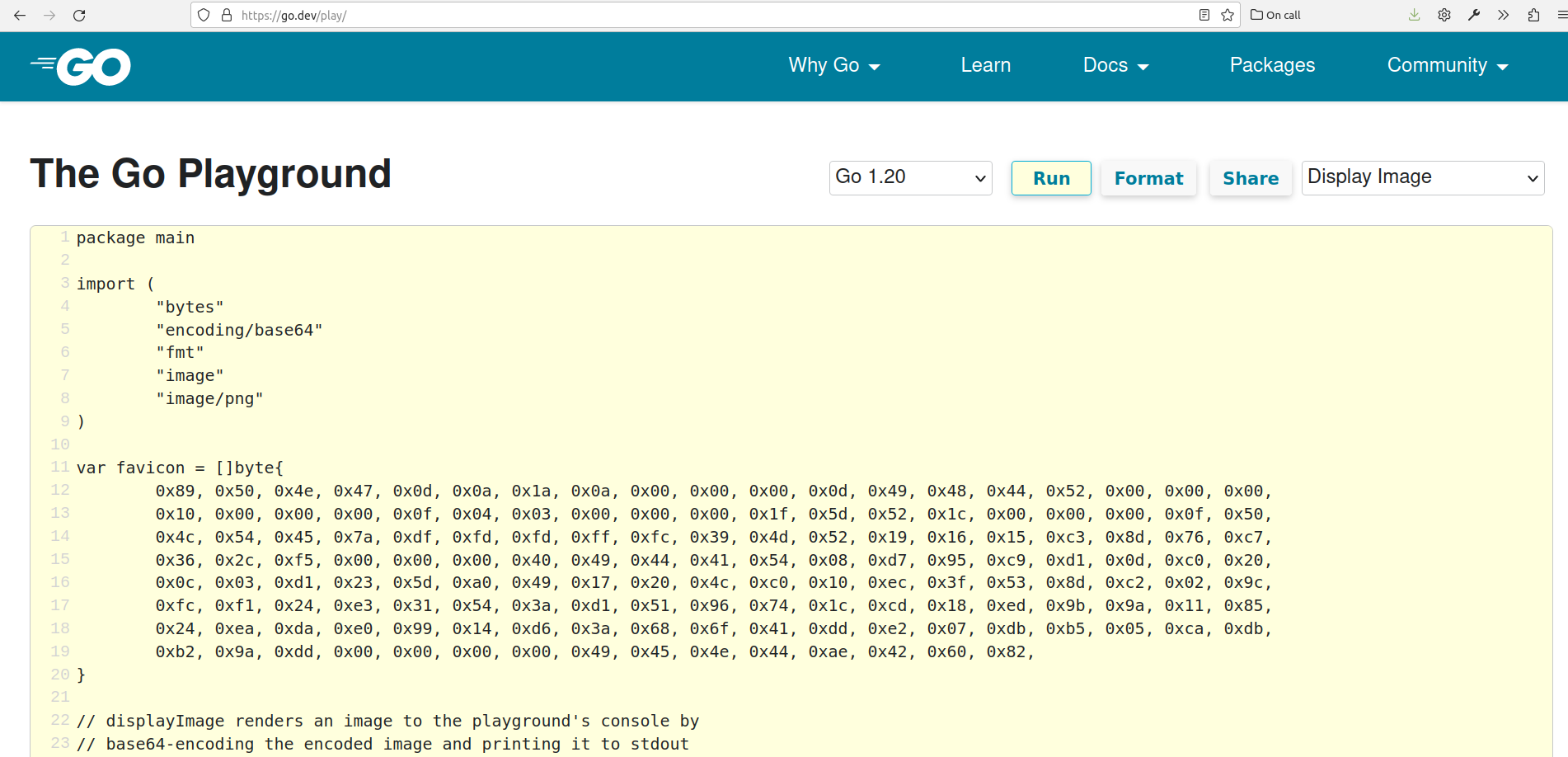Open the extensions puzzle icon
This screenshot has width=1568, height=757.
1533,15
